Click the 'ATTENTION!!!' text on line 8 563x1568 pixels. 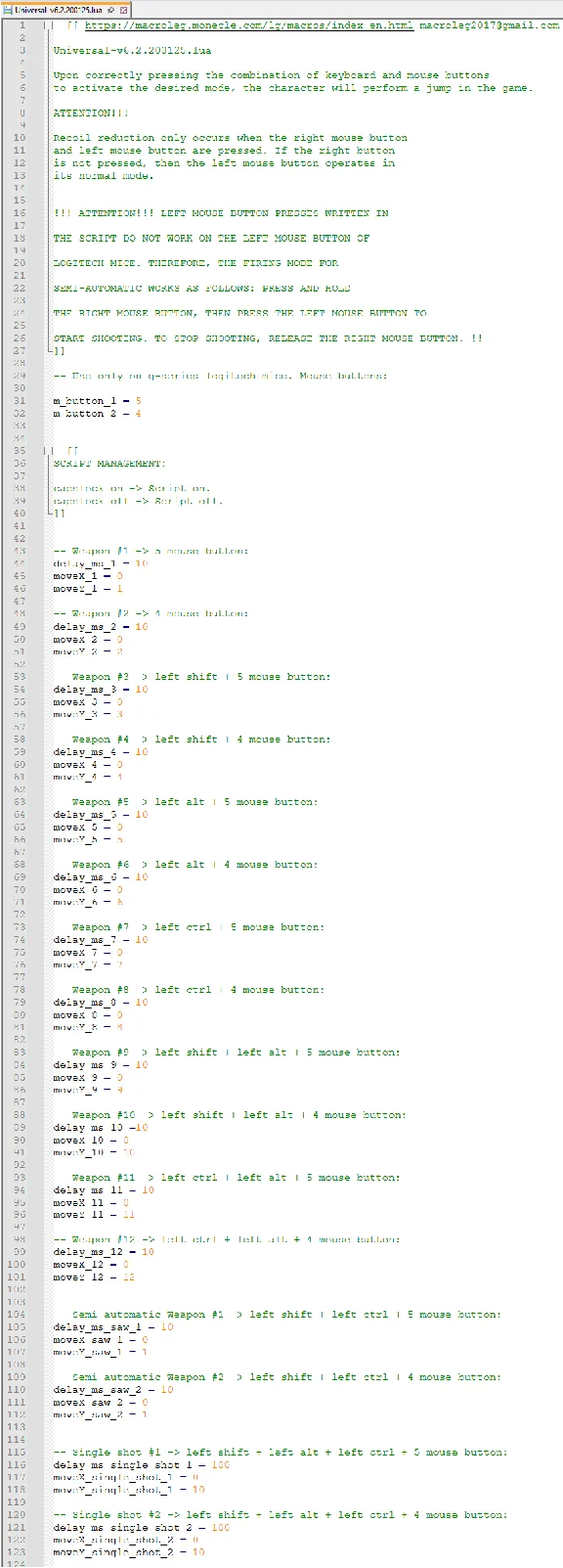[x=91, y=112]
